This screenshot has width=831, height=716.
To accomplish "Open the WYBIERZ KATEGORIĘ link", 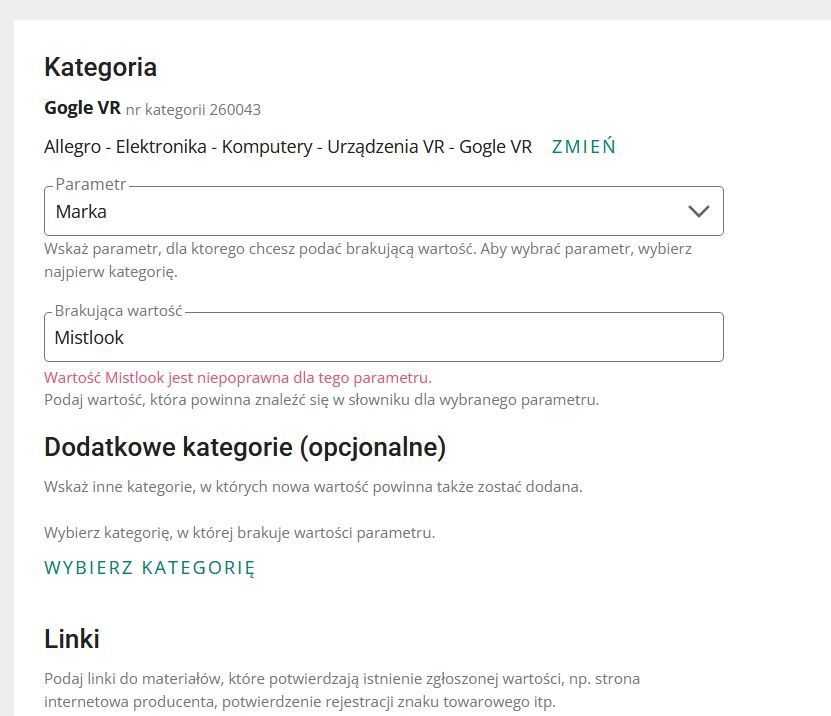I will (x=150, y=568).
